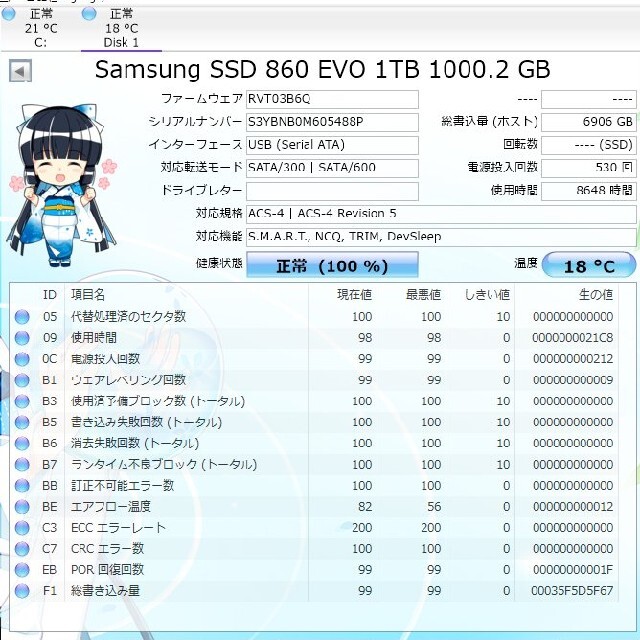Click raw value 00035F5D5F67
The height and width of the screenshot is (640, 640).
point(573,591)
